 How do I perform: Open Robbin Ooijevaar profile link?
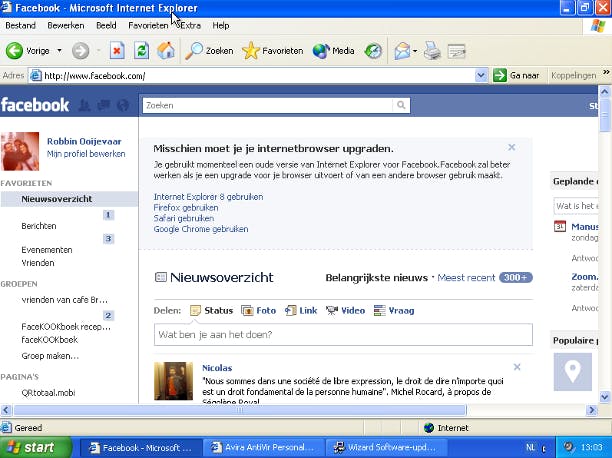click(x=84, y=141)
